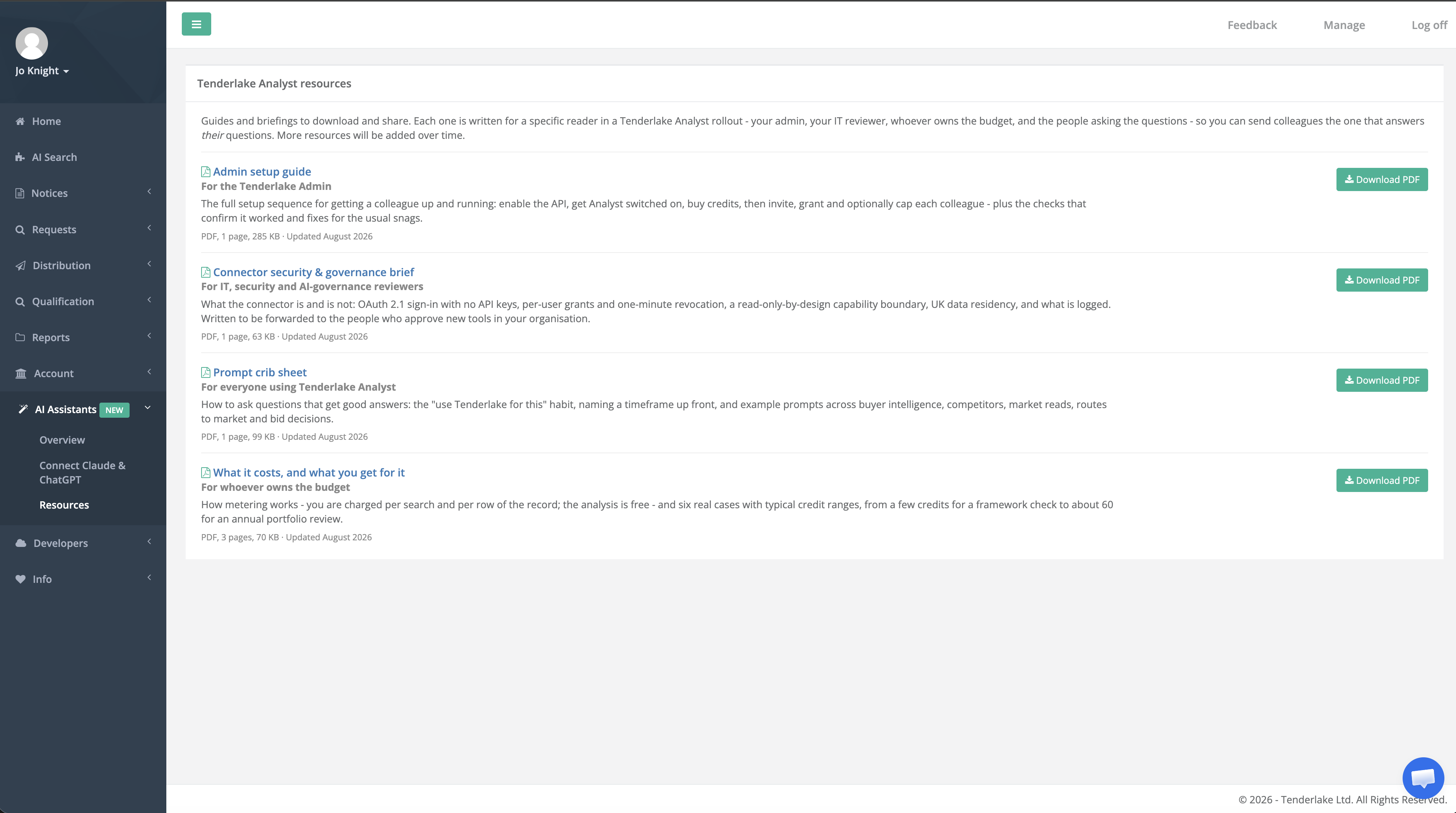Download the Admin setup guide PDF
Viewport: 1456px width, 813px height.
[1382, 180]
